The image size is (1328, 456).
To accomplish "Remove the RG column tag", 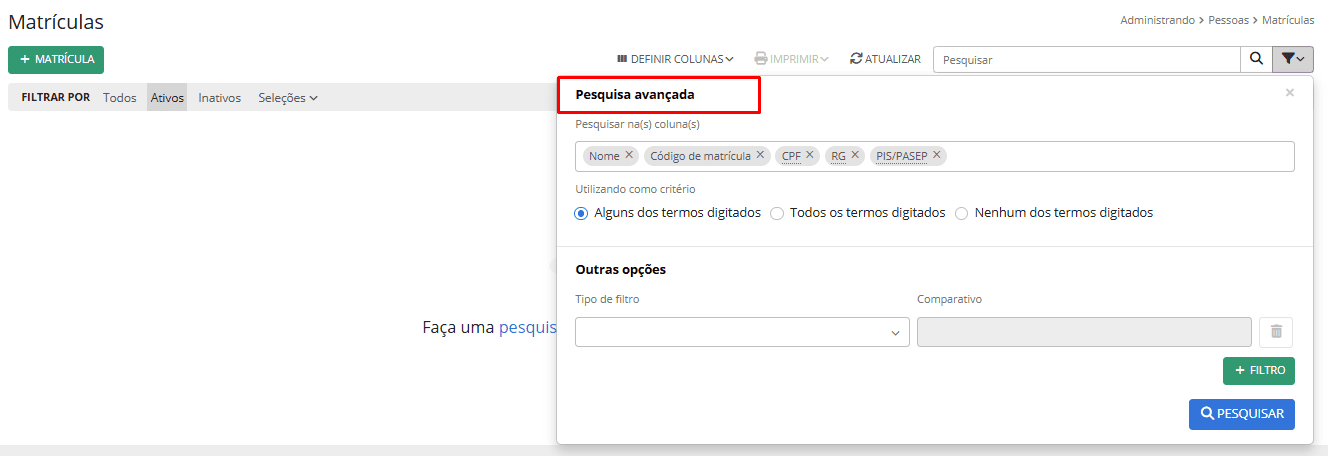I will pyautogui.click(x=855, y=155).
